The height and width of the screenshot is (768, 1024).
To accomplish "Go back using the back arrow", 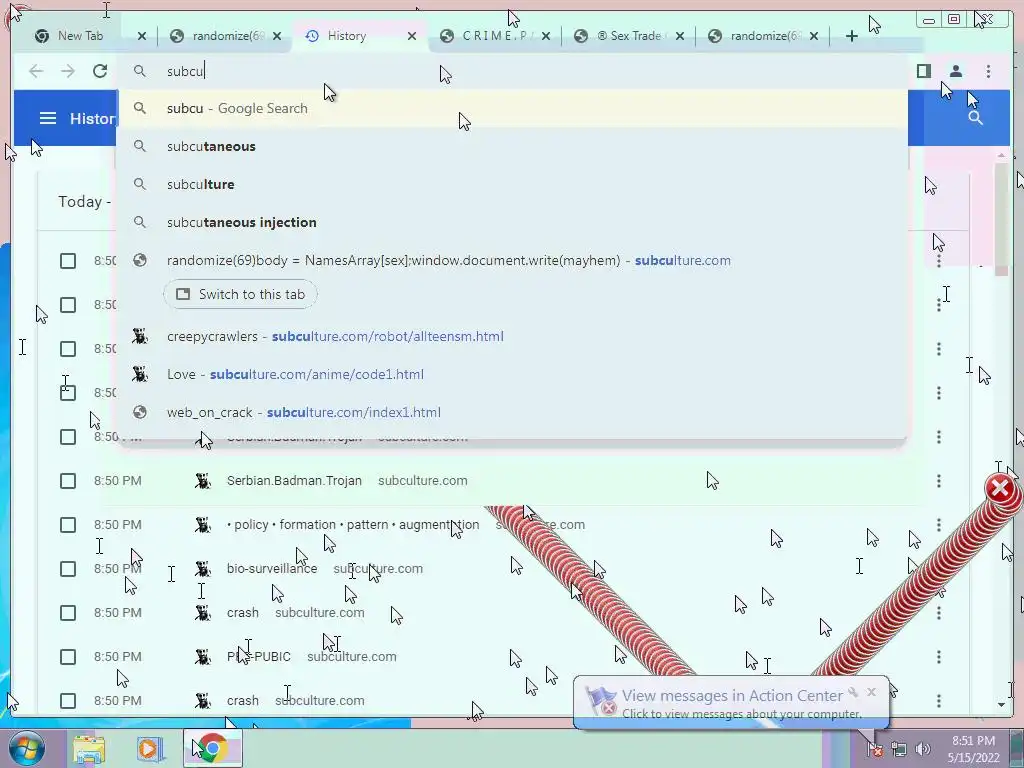I will pos(36,71).
